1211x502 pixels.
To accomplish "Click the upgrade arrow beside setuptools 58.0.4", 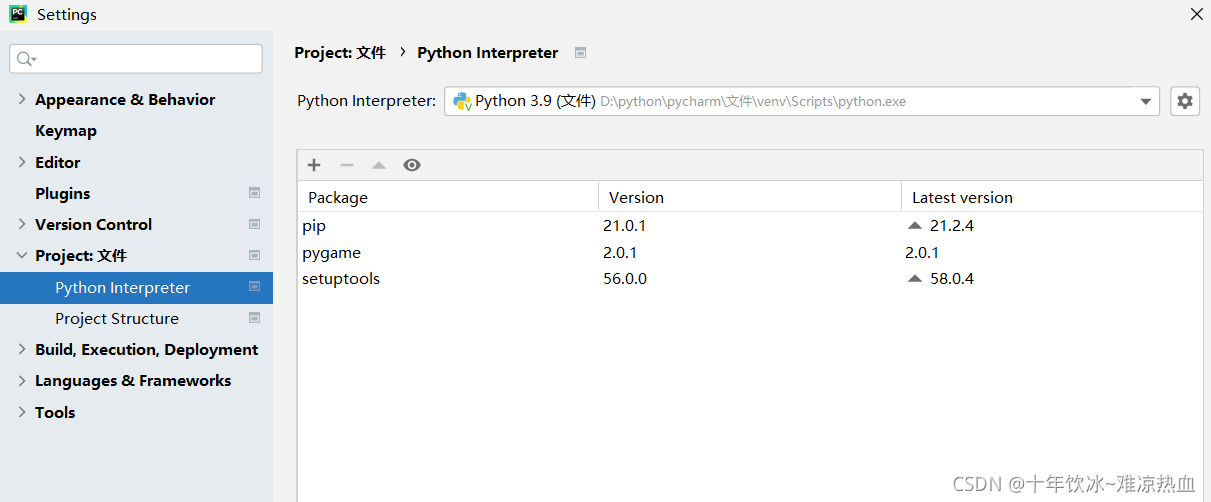I will pyautogui.click(x=914, y=279).
